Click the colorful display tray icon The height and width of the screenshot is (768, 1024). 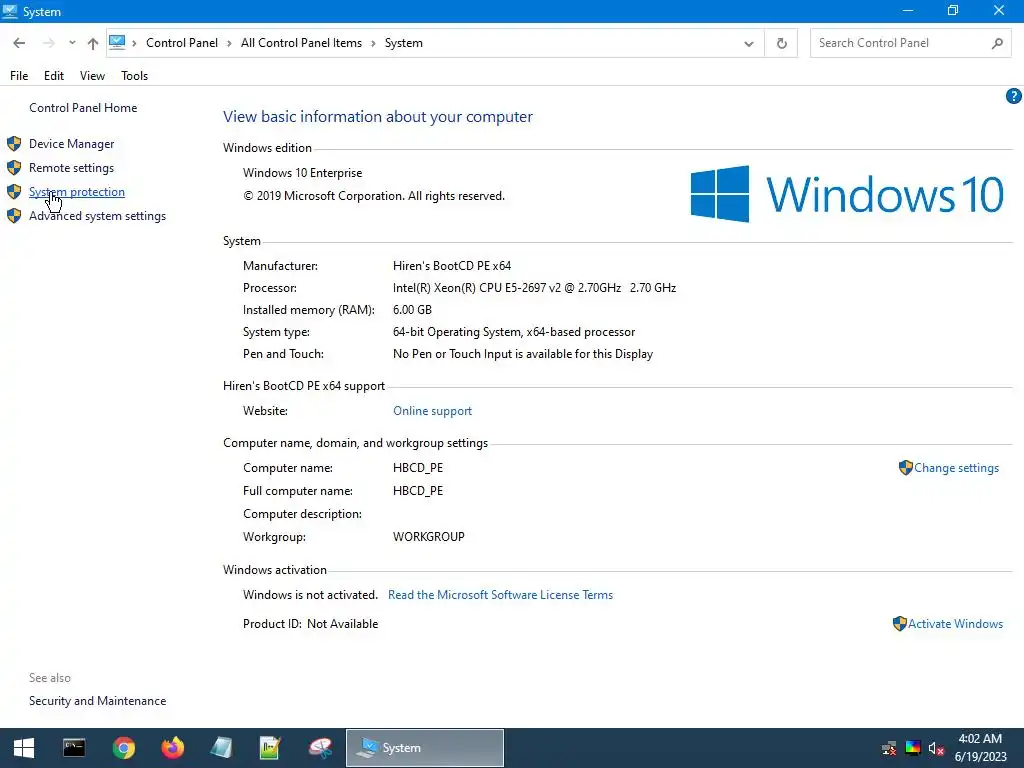click(913, 748)
